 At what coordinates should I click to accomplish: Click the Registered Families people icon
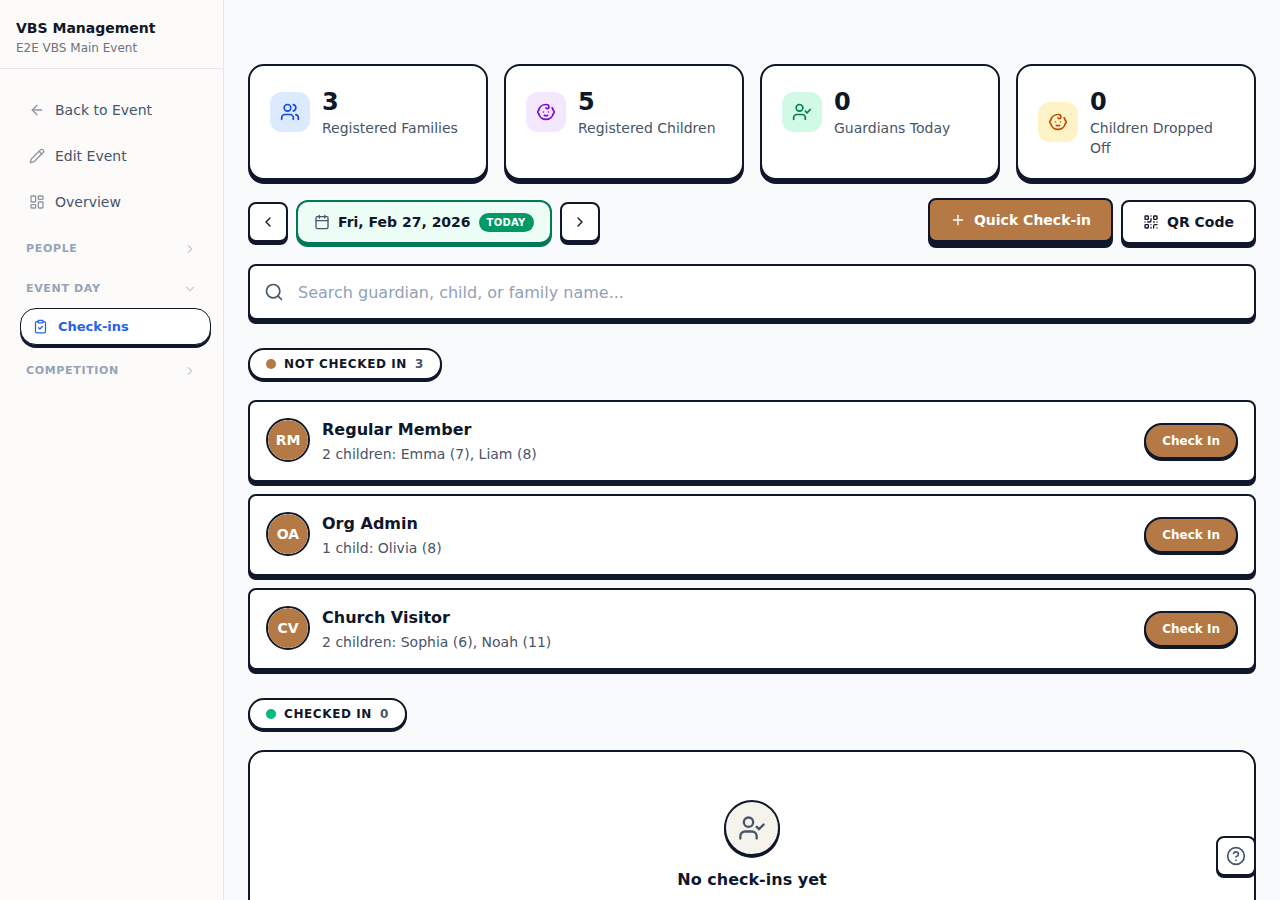pyautogui.click(x=290, y=112)
